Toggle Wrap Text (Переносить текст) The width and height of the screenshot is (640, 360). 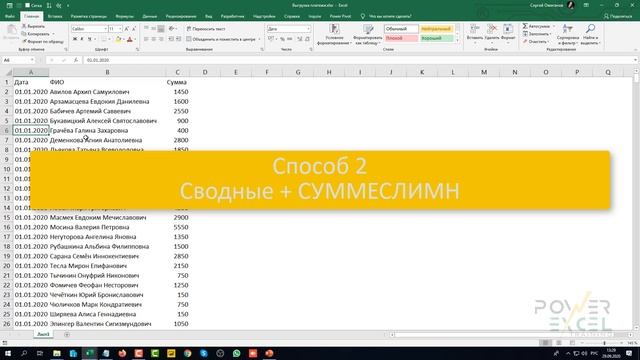tap(206, 29)
